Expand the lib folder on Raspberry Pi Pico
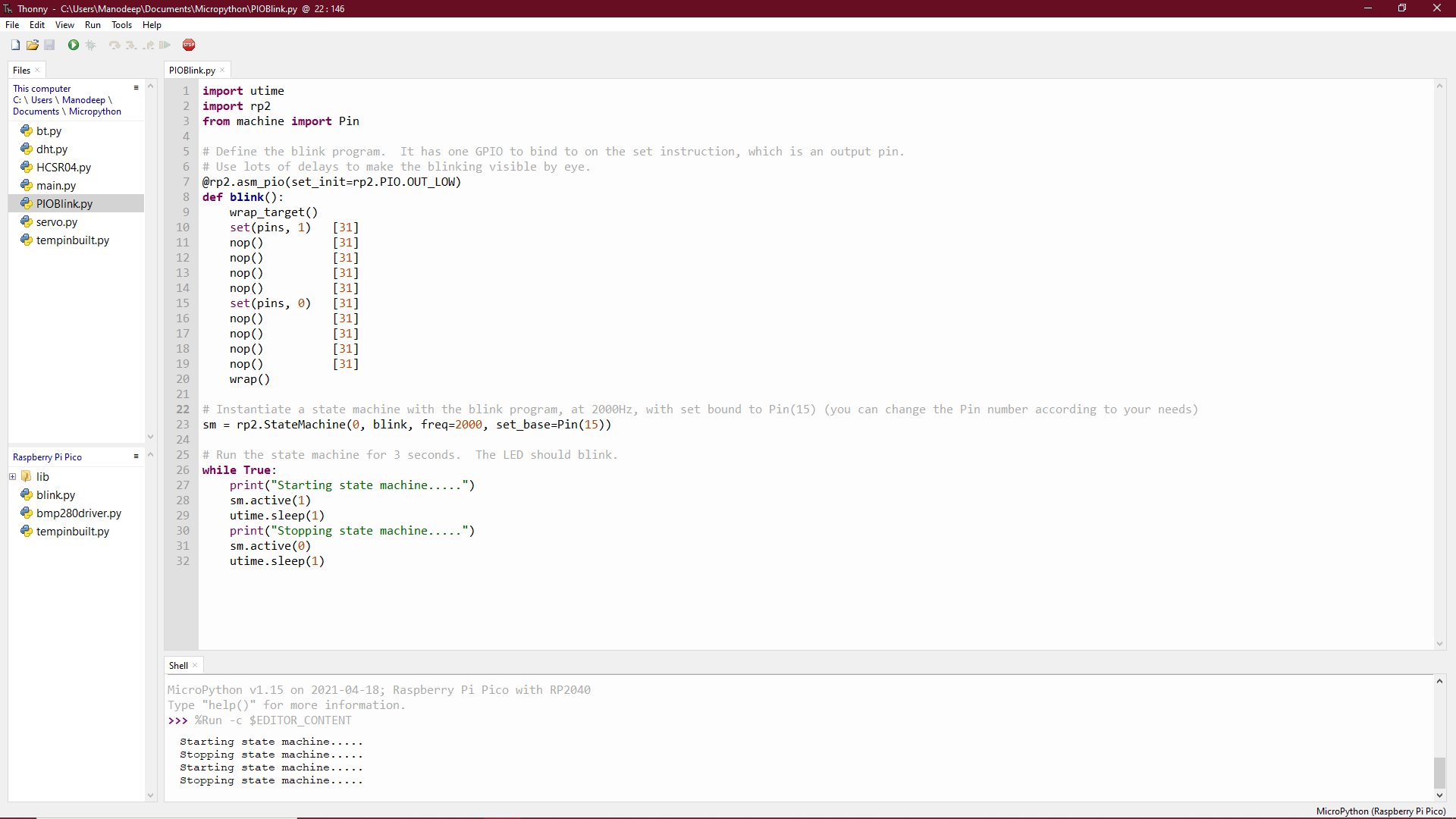1456x819 pixels. tap(12, 476)
